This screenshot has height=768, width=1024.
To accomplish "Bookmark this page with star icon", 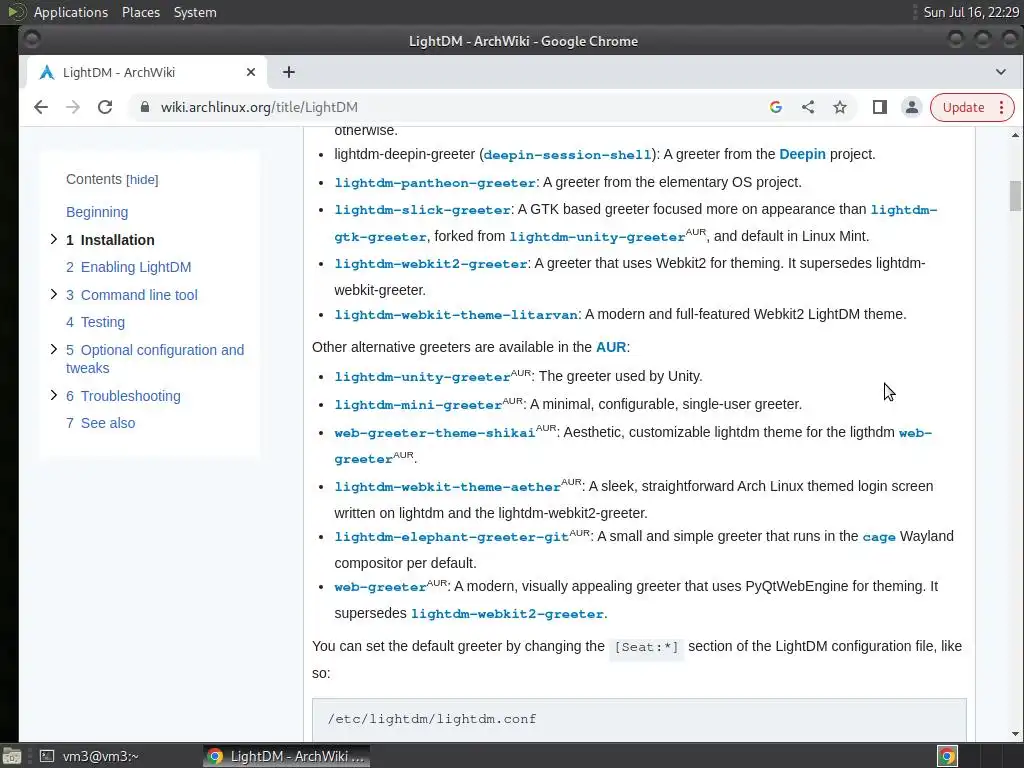I will click(x=840, y=107).
